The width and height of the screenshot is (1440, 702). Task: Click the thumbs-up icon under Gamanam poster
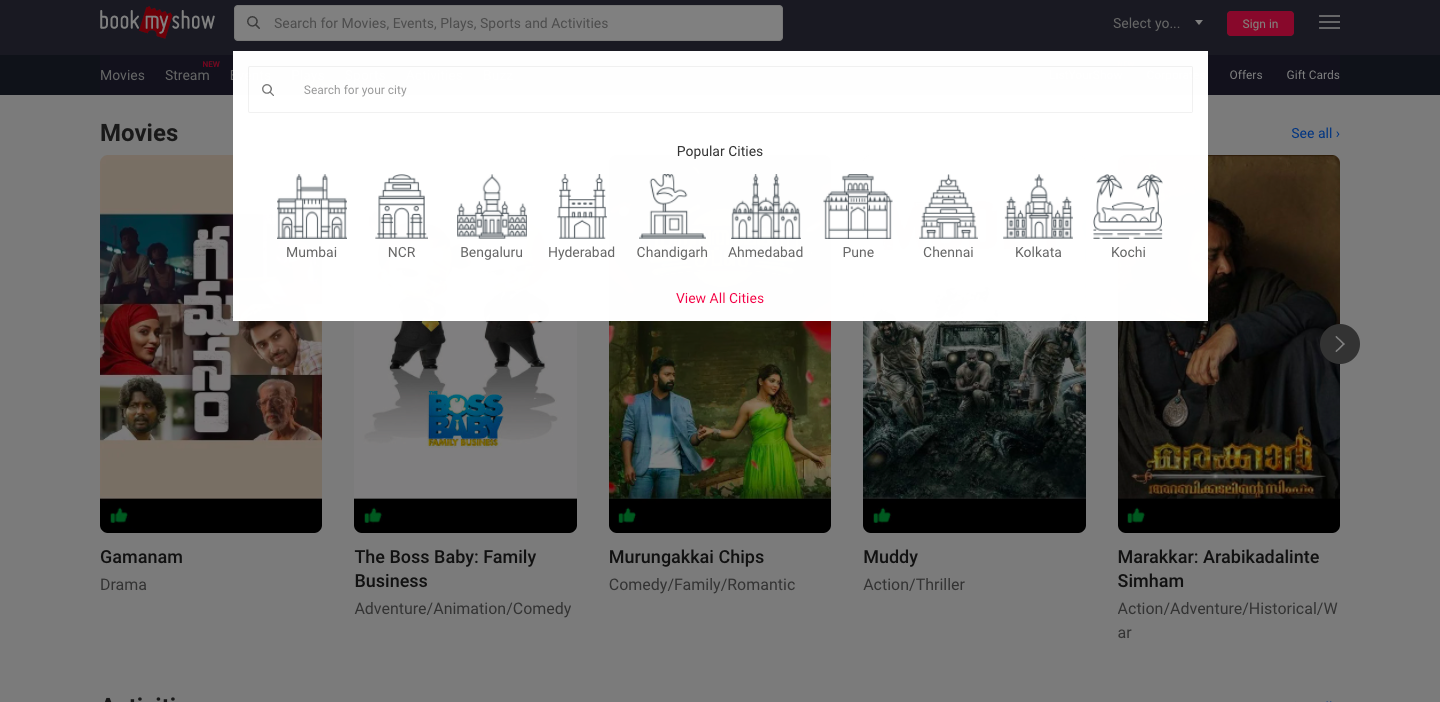click(119, 516)
